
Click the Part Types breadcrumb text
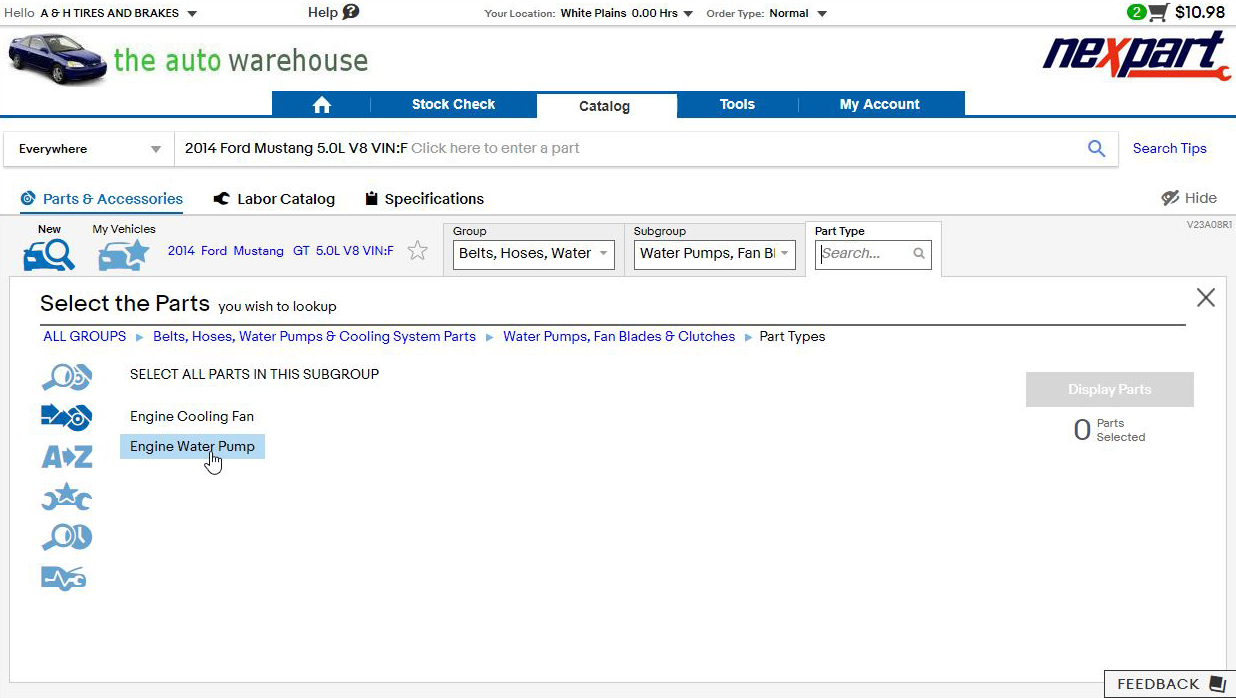(x=793, y=337)
